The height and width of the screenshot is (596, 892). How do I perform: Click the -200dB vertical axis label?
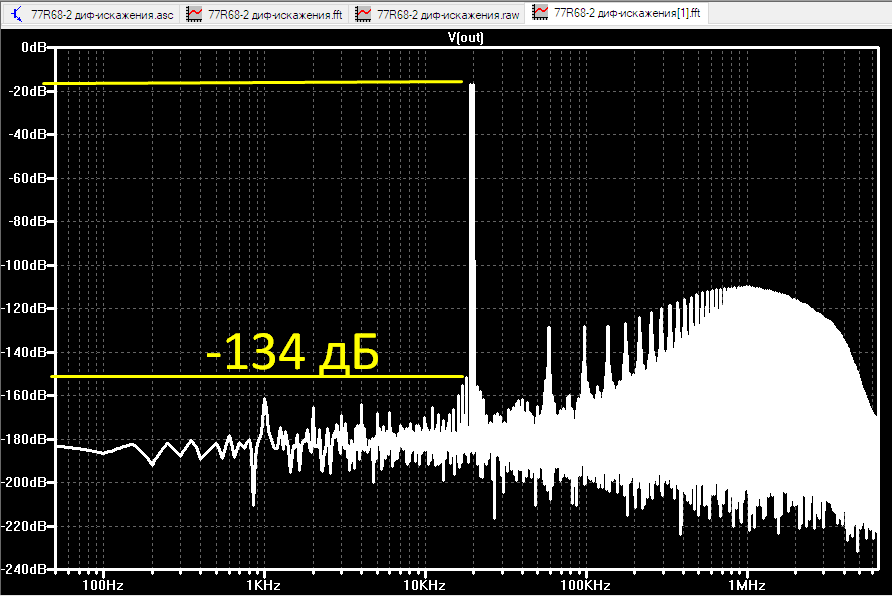coord(24,482)
